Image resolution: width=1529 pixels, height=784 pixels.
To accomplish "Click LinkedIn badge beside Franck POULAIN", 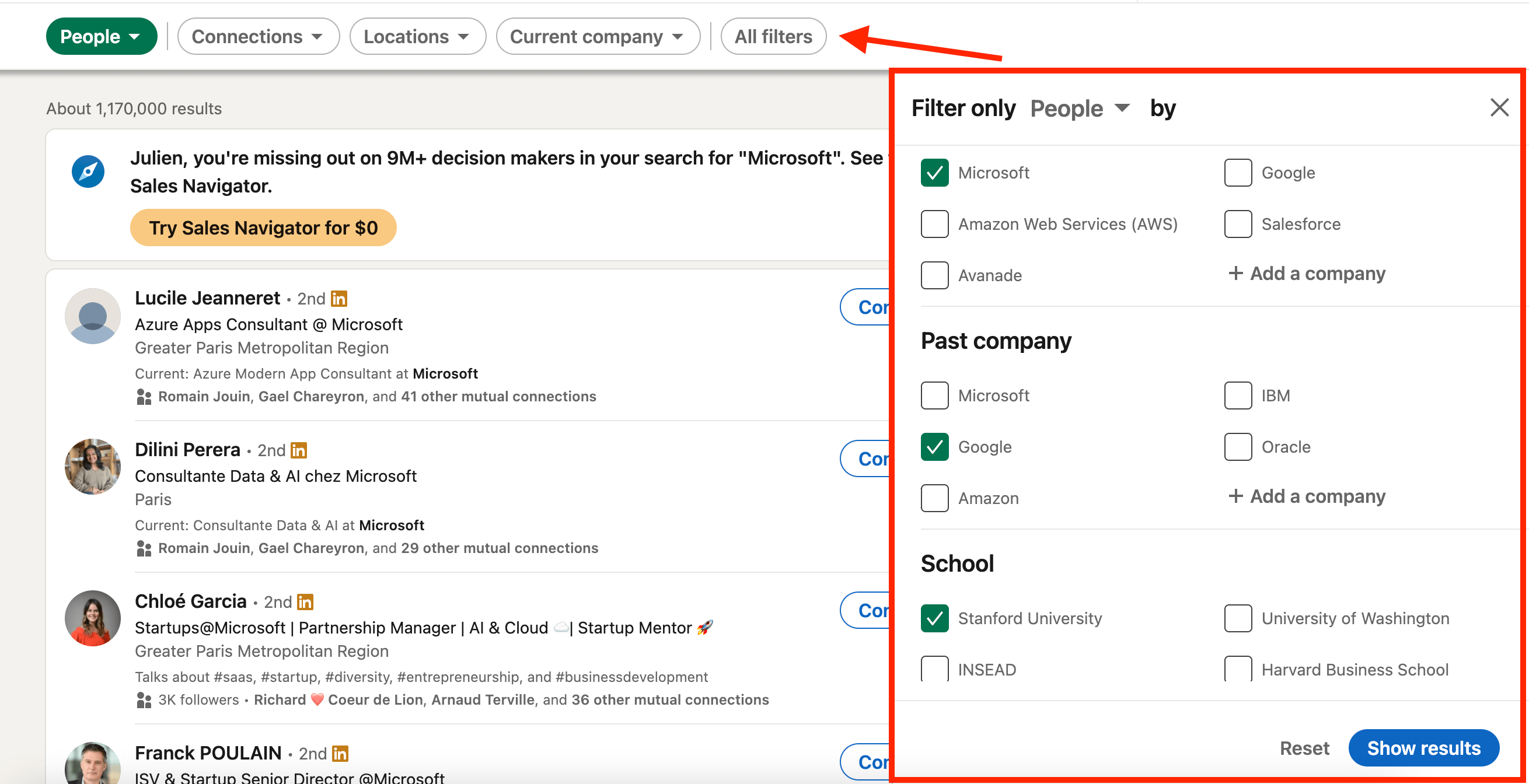I will coord(340,754).
